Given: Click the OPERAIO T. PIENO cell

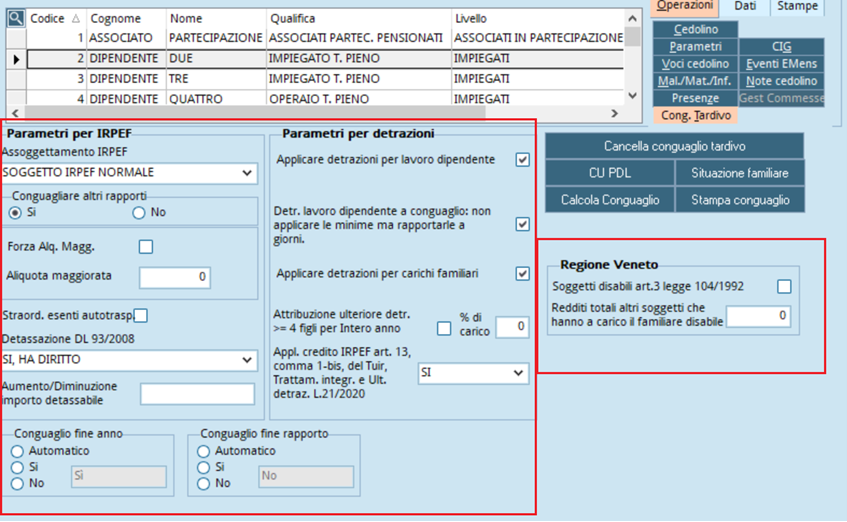Looking at the screenshot, I should pos(359,99).
